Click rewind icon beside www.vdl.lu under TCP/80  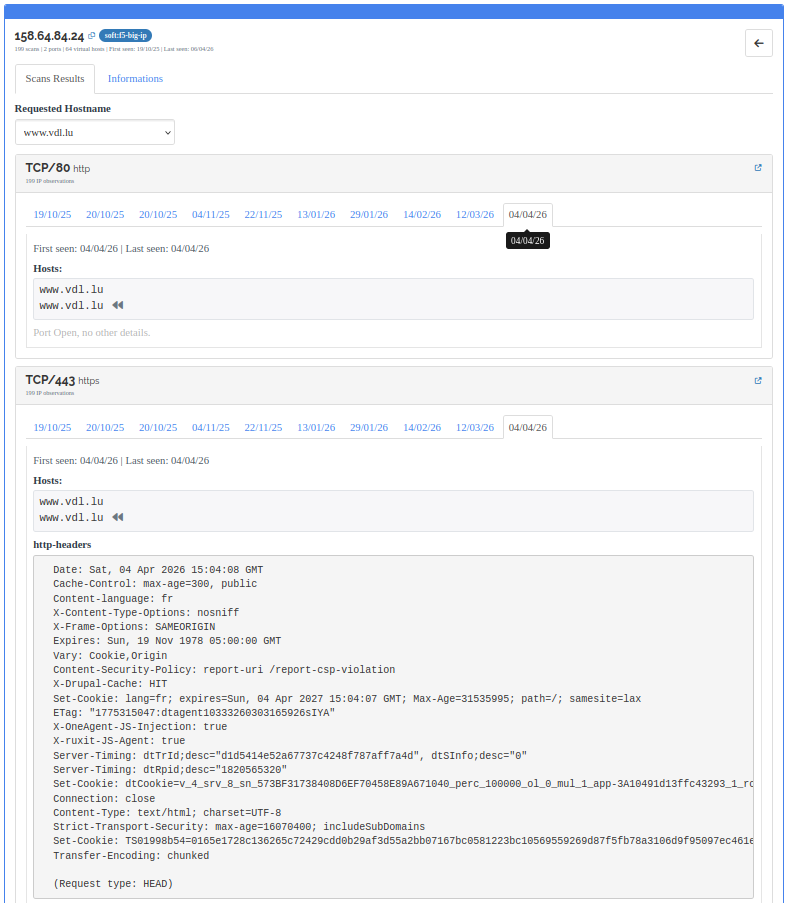[117, 306]
